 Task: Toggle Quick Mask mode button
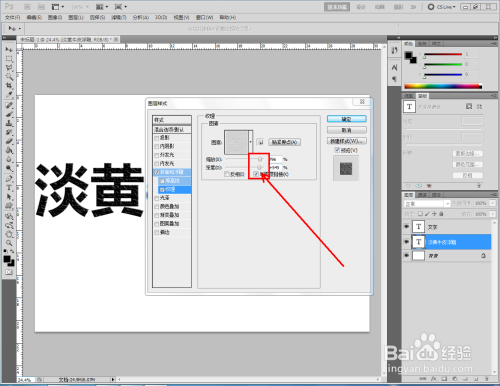pyautogui.click(x=9, y=272)
